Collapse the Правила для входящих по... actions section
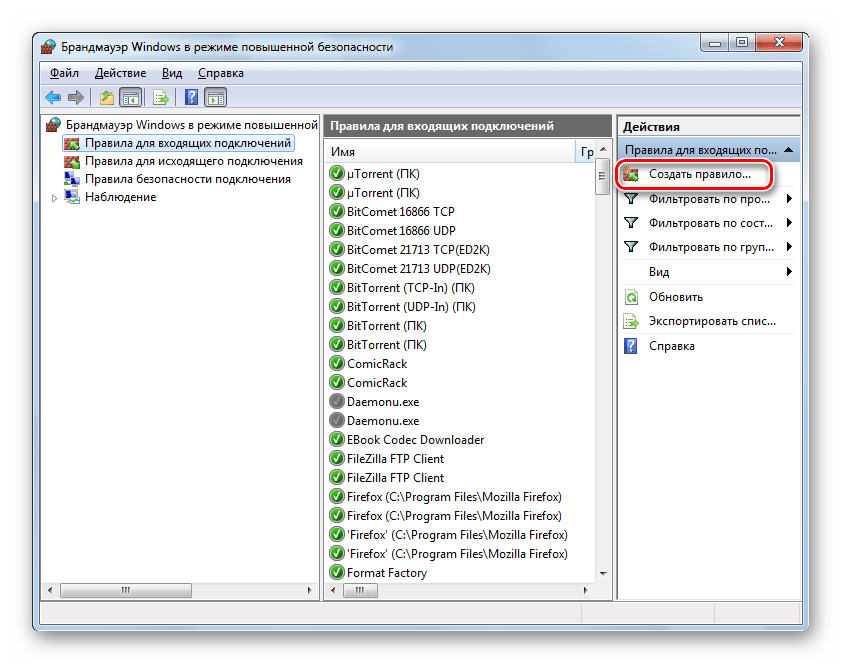The image size is (842, 664). pos(788,150)
